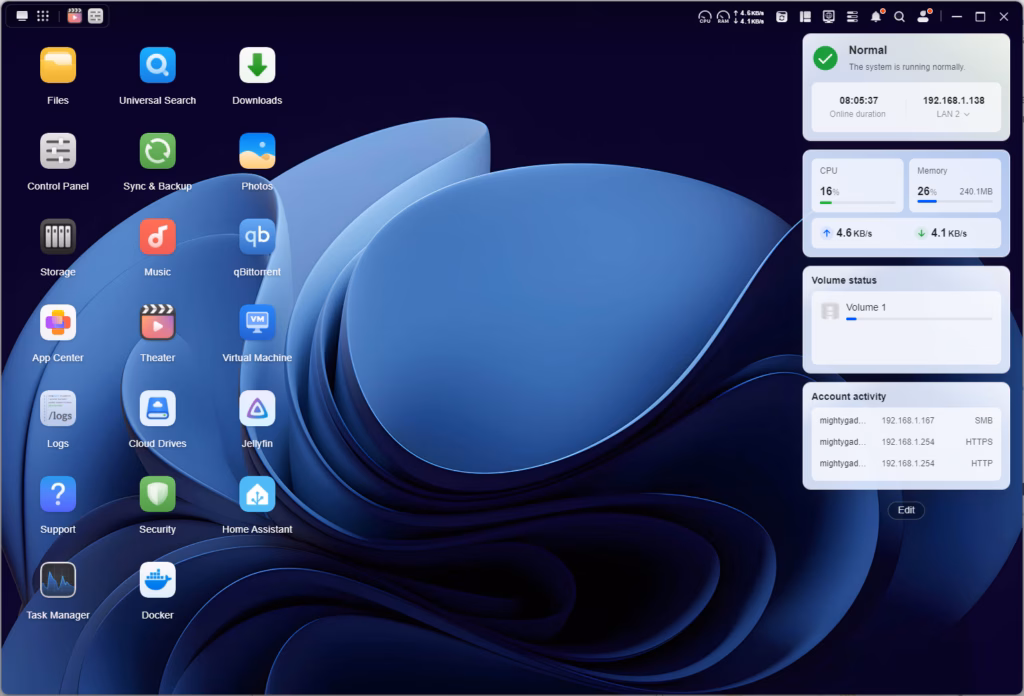Open the Storage manager
This screenshot has width=1024, height=696.
(x=58, y=238)
